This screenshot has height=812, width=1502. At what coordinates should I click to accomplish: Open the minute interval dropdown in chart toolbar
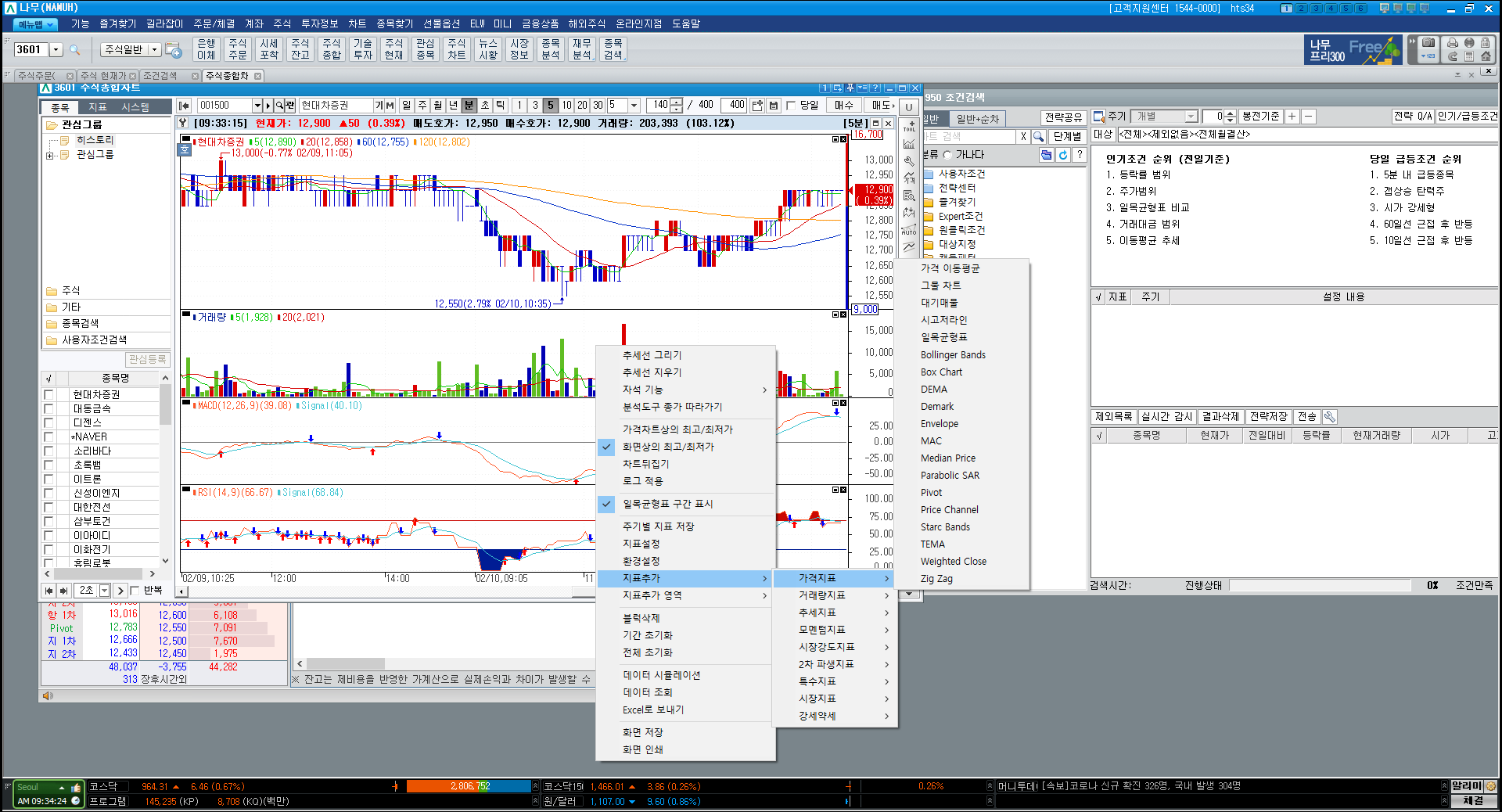click(x=634, y=105)
